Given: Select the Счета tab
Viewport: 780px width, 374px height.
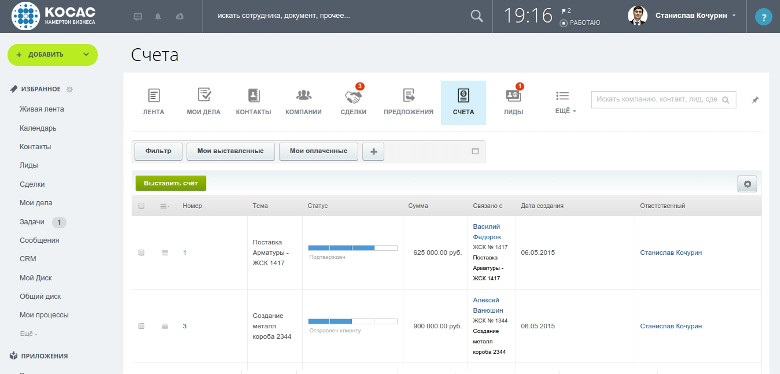Looking at the screenshot, I should (463, 102).
